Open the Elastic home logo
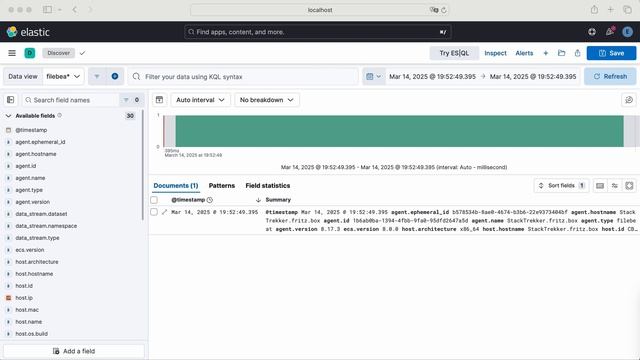Screen dimensions: 640x360 click(x=28, y=32)
